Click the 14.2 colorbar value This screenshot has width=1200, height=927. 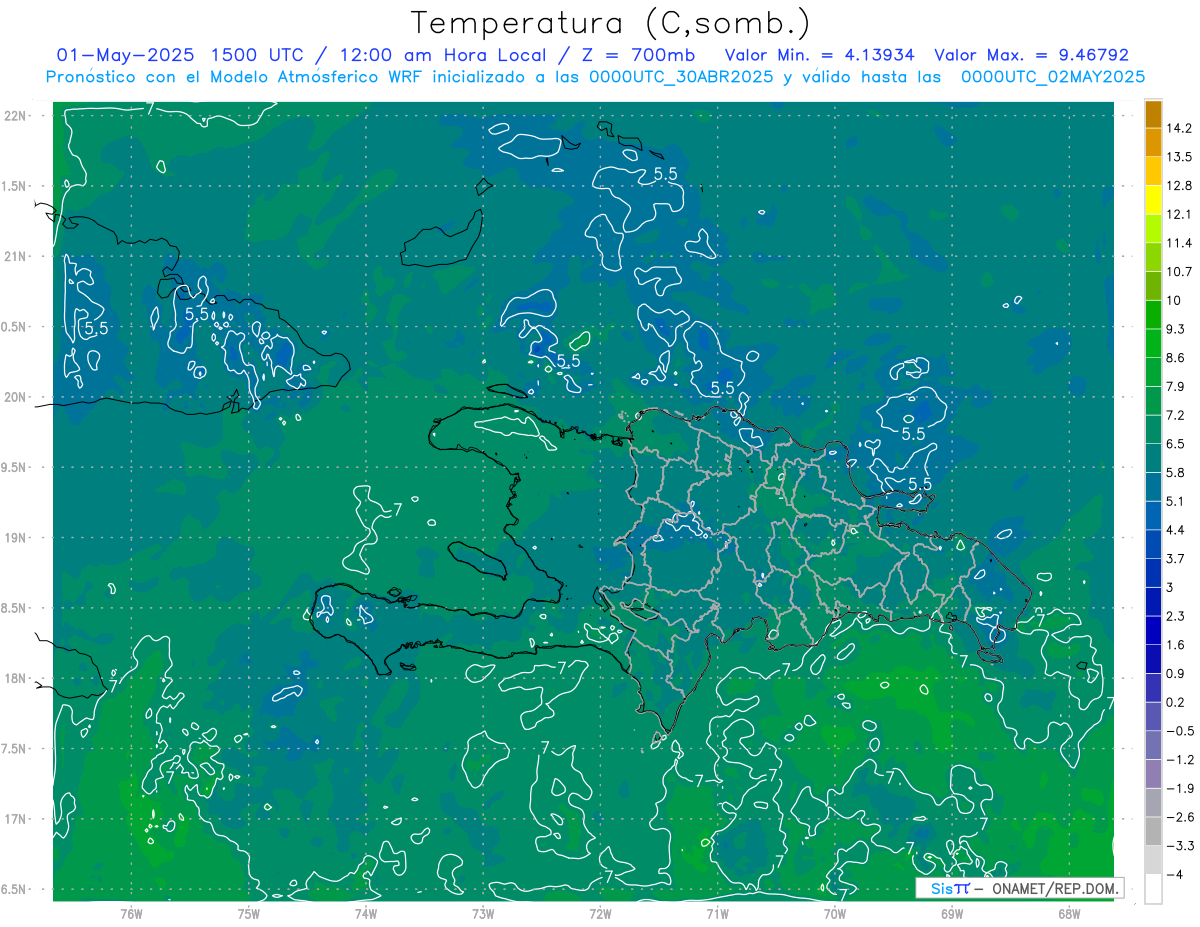pyautogui.click(x=1179, y=129)
